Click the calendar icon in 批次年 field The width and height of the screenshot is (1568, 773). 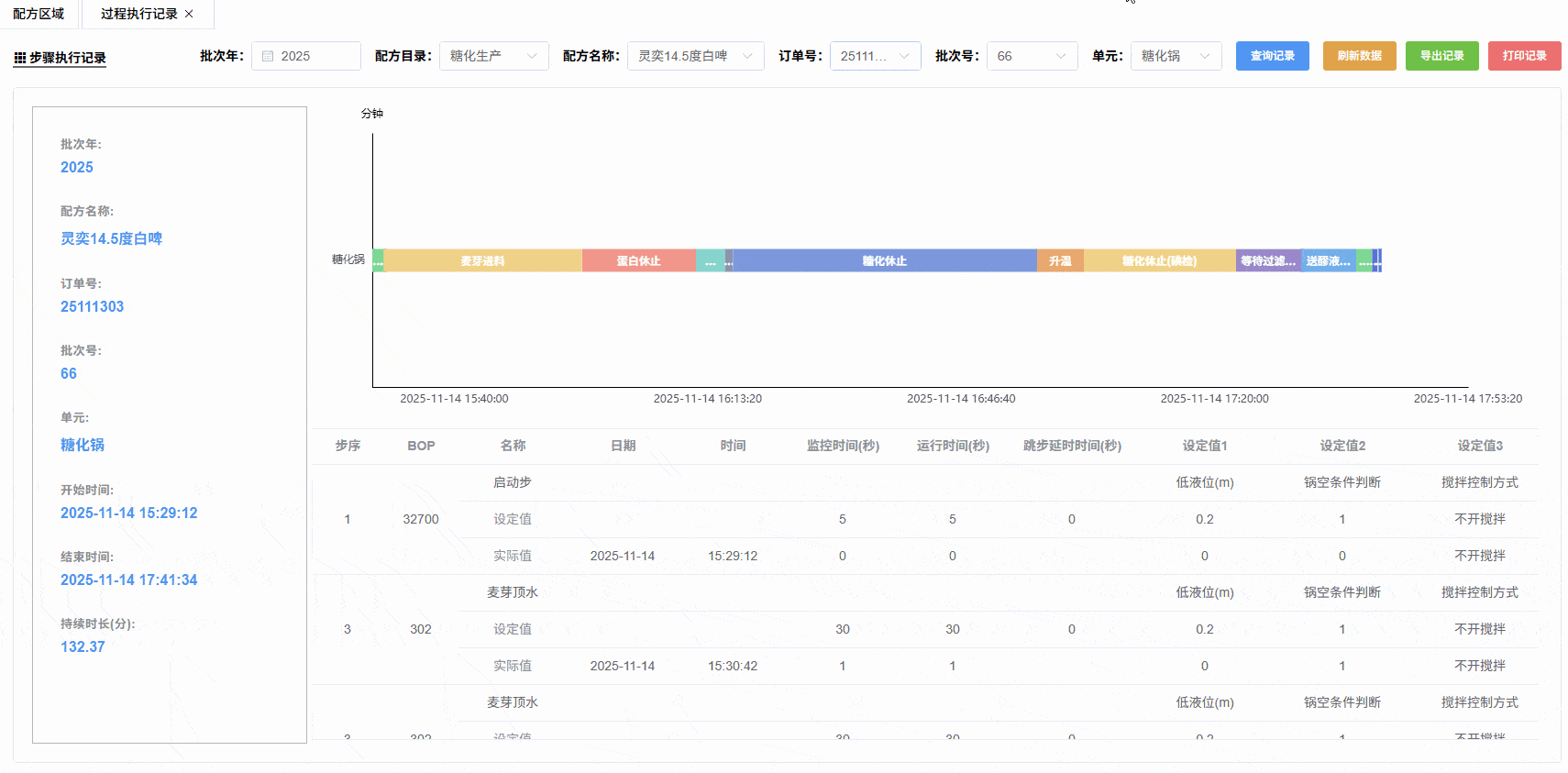click(268, 56)
